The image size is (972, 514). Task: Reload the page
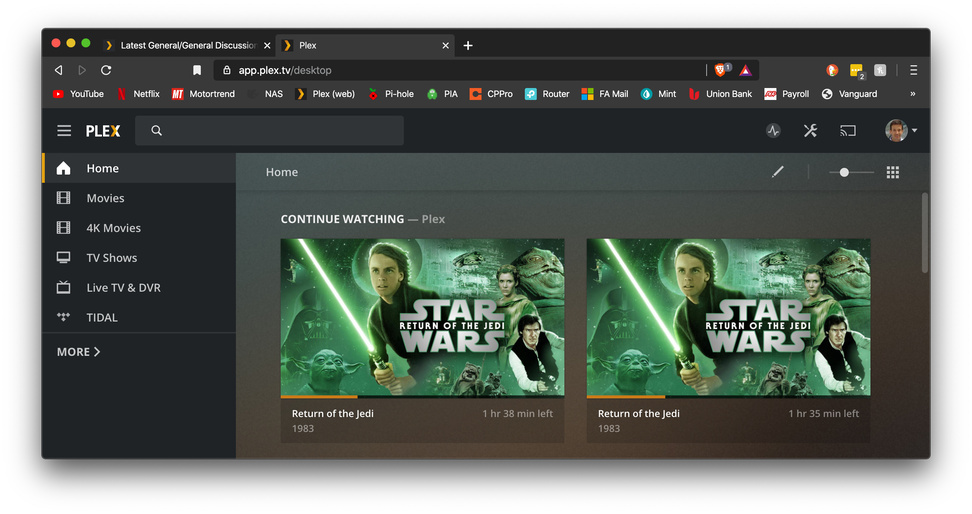click(106, 70)
